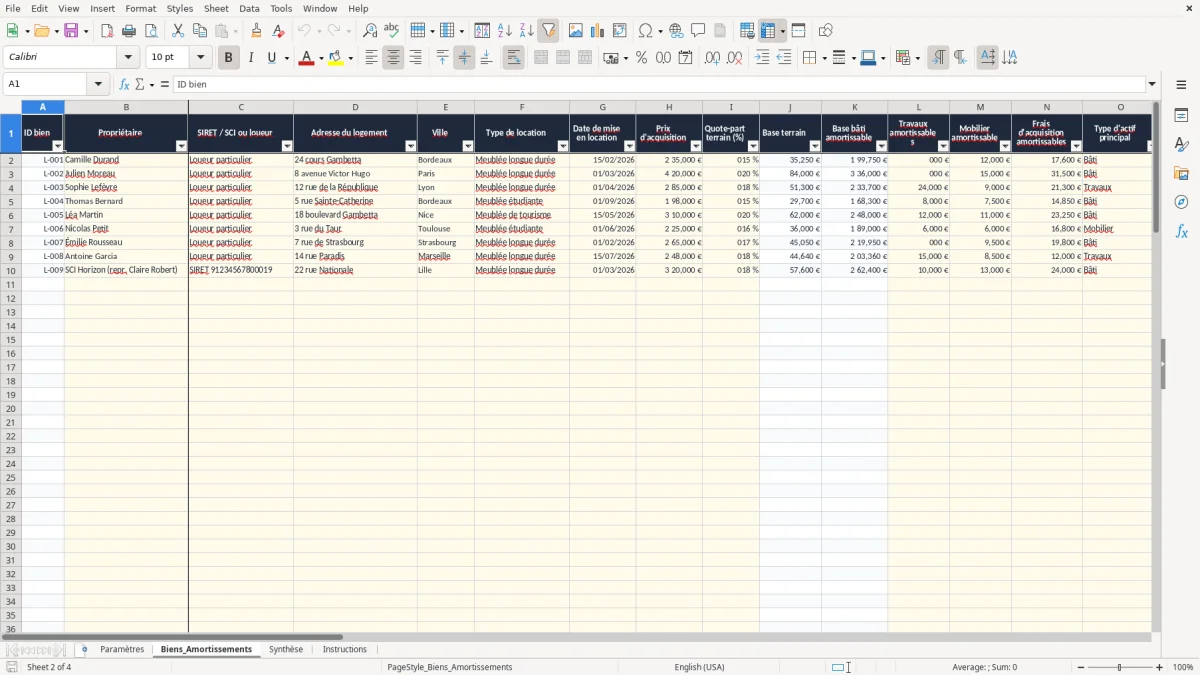Click the Save document icon
1200x675 pixels.
(x=73, y=31)
